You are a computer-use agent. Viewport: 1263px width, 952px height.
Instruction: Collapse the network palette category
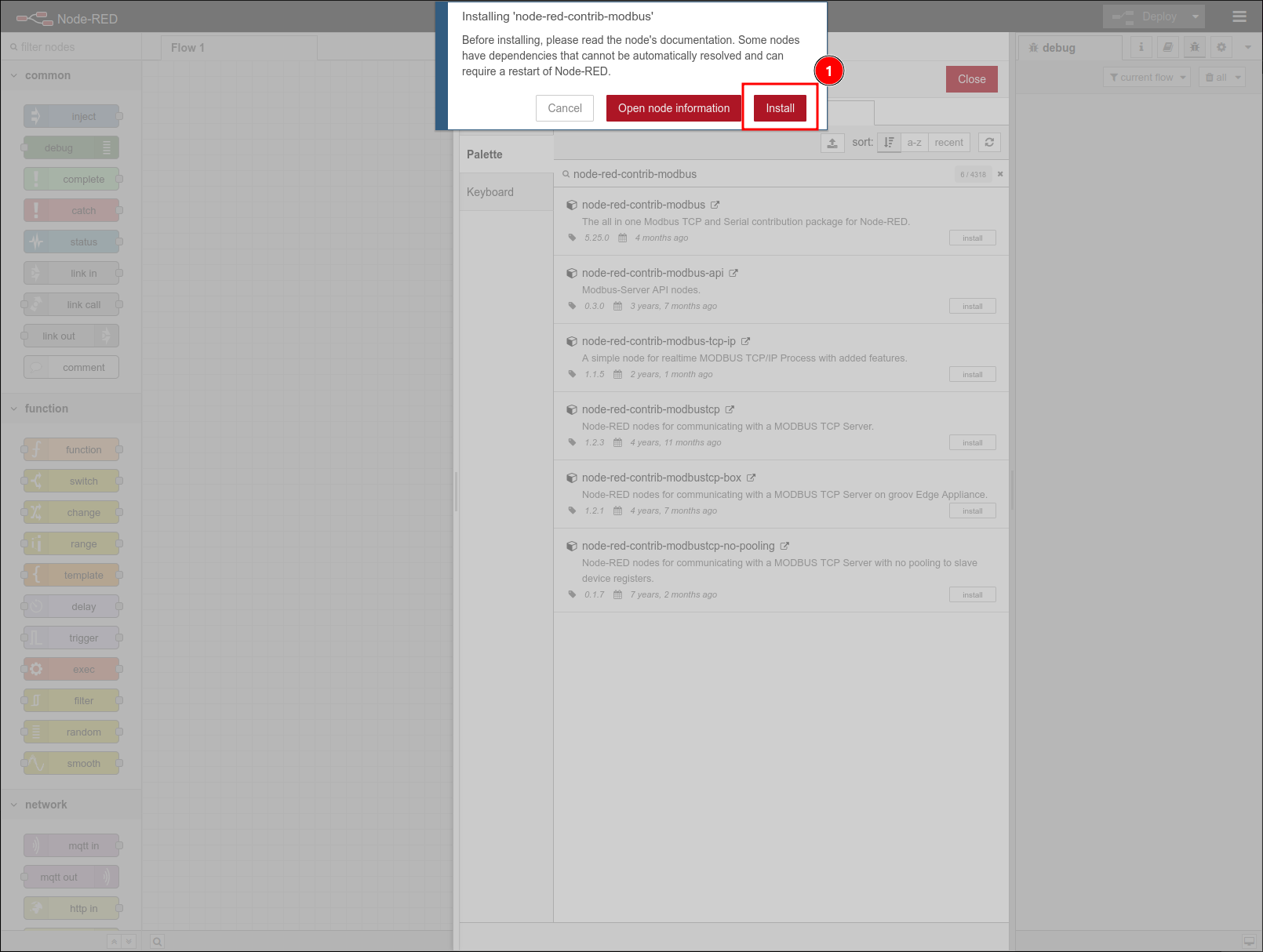click(71, 805)
